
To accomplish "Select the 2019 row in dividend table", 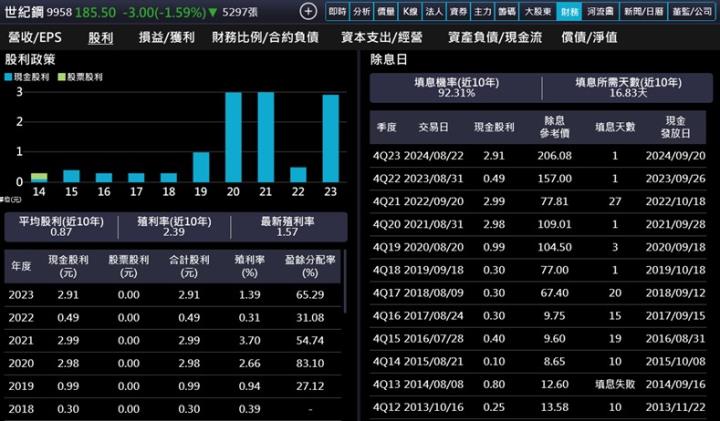I will coord(173,386).
